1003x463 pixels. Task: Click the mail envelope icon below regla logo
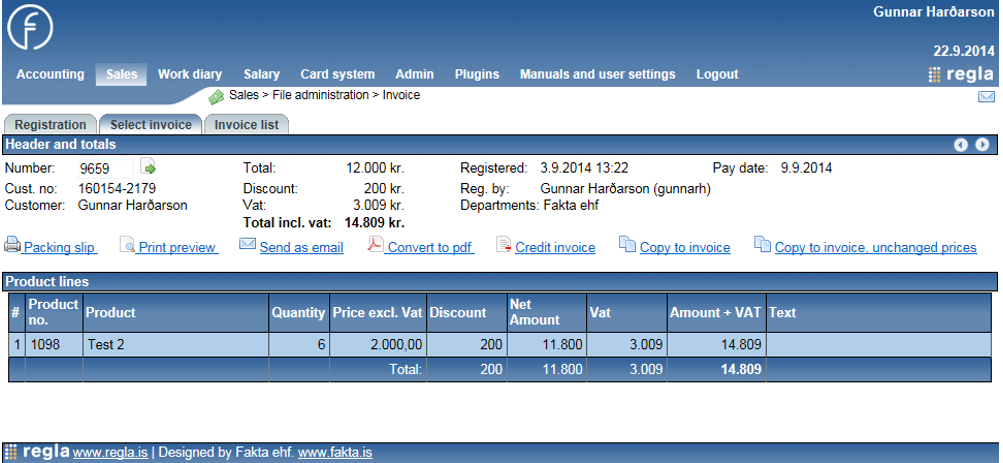coord(986,97)
